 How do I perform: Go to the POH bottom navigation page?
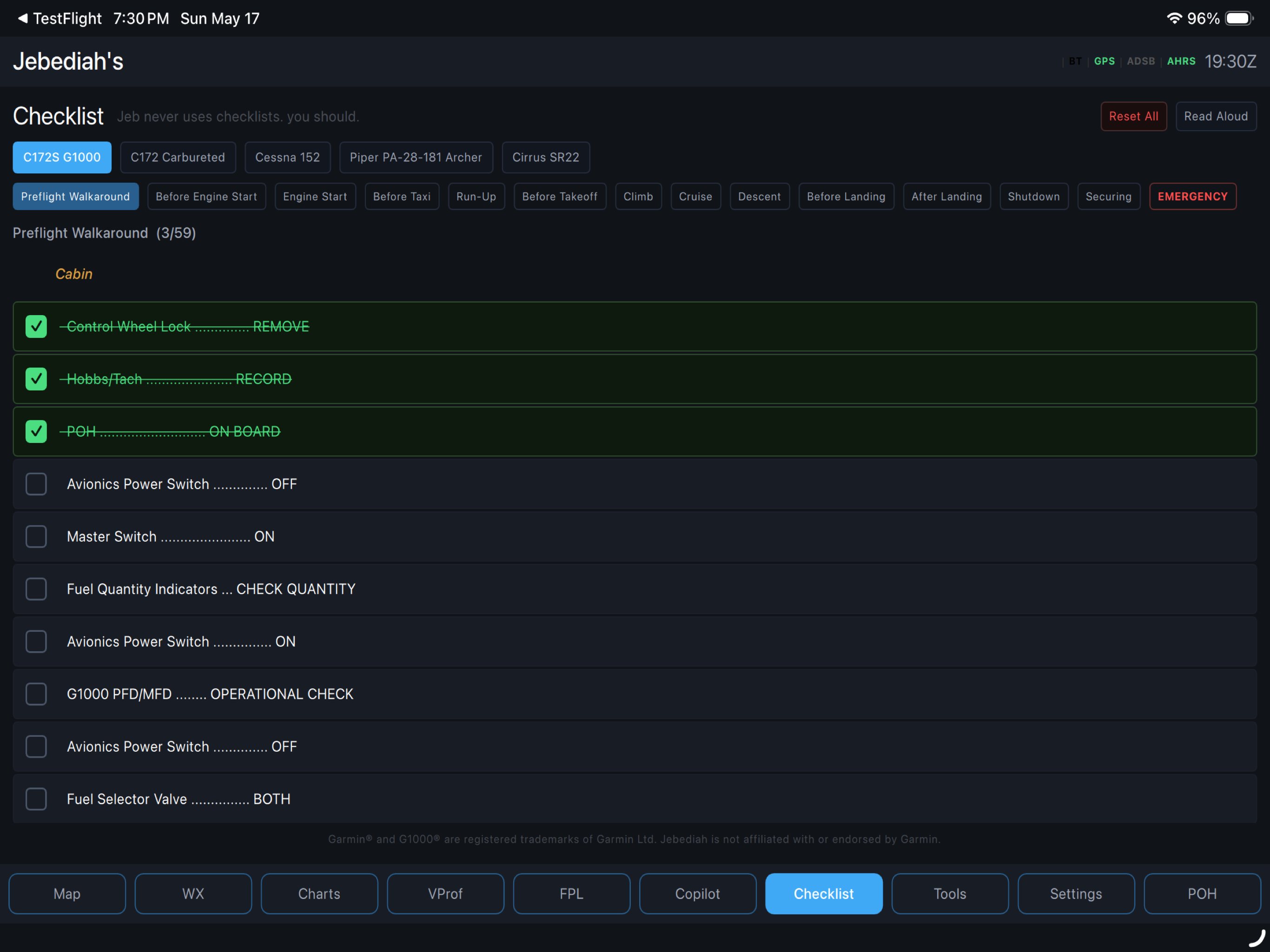tap(1202, 893)
